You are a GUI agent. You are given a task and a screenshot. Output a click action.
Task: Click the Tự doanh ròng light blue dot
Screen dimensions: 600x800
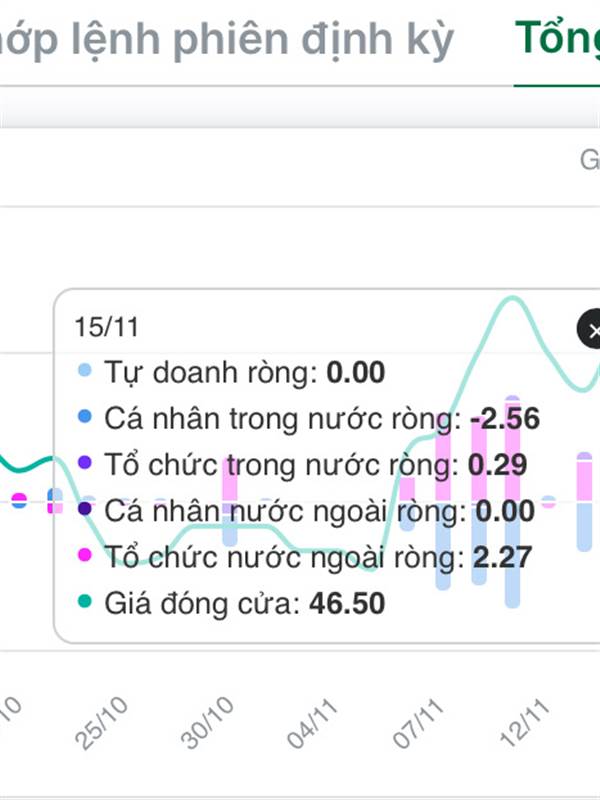85,370
